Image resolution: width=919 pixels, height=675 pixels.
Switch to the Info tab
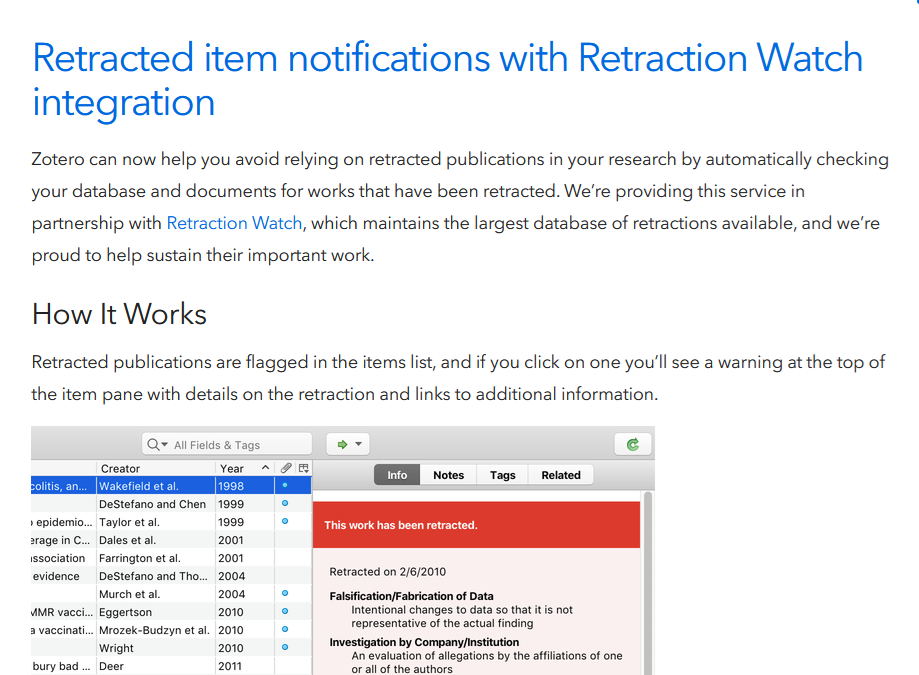[x=397, y=475]
